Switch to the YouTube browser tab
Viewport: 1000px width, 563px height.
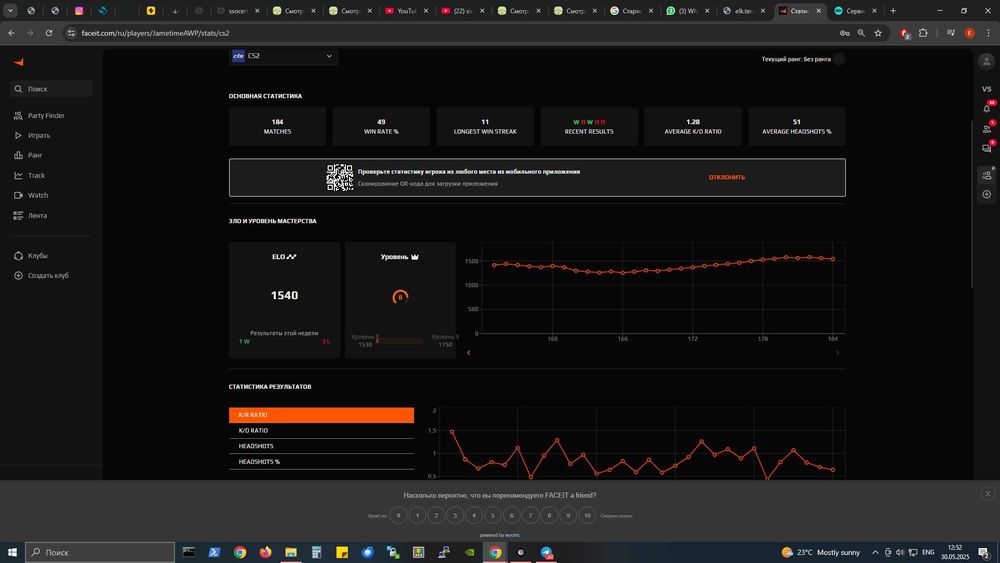[408, 11]
